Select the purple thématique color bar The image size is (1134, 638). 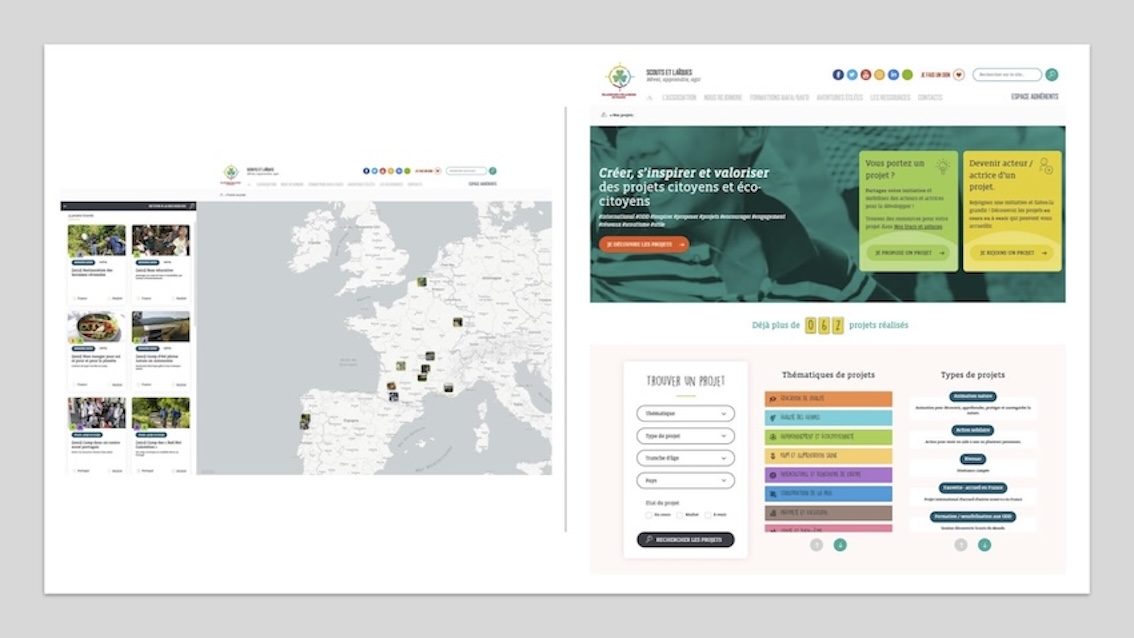(828, 475)
